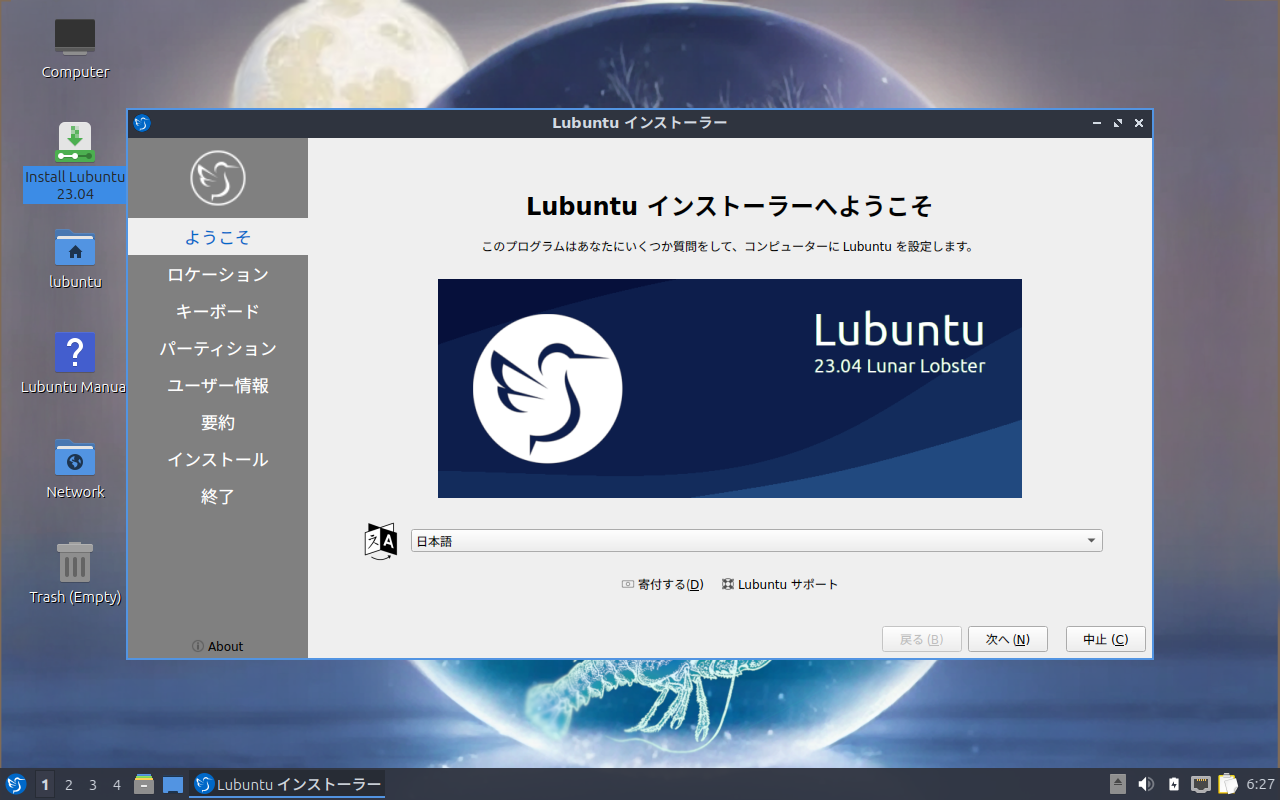Switch to virtual desktop 4
1280x800 pixels.
pyautogui.click(x=117, y=784)
